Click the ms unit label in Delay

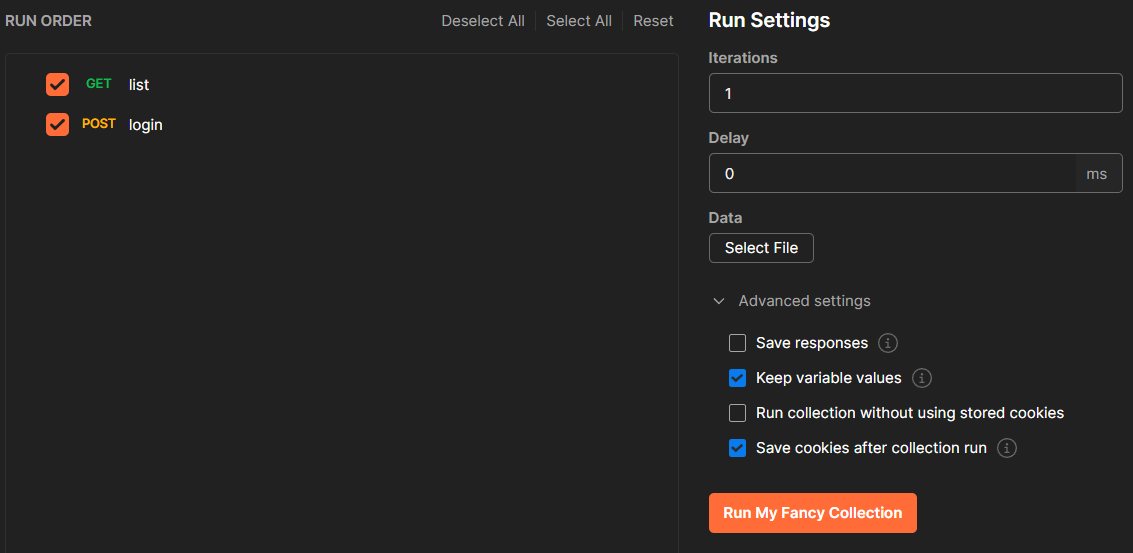point(1096,174)
